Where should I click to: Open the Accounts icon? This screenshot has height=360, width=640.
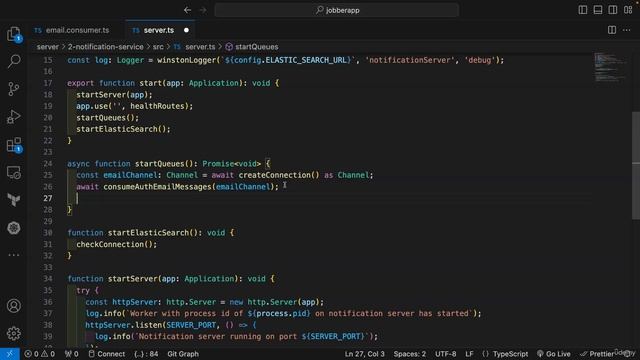point(14,306)
